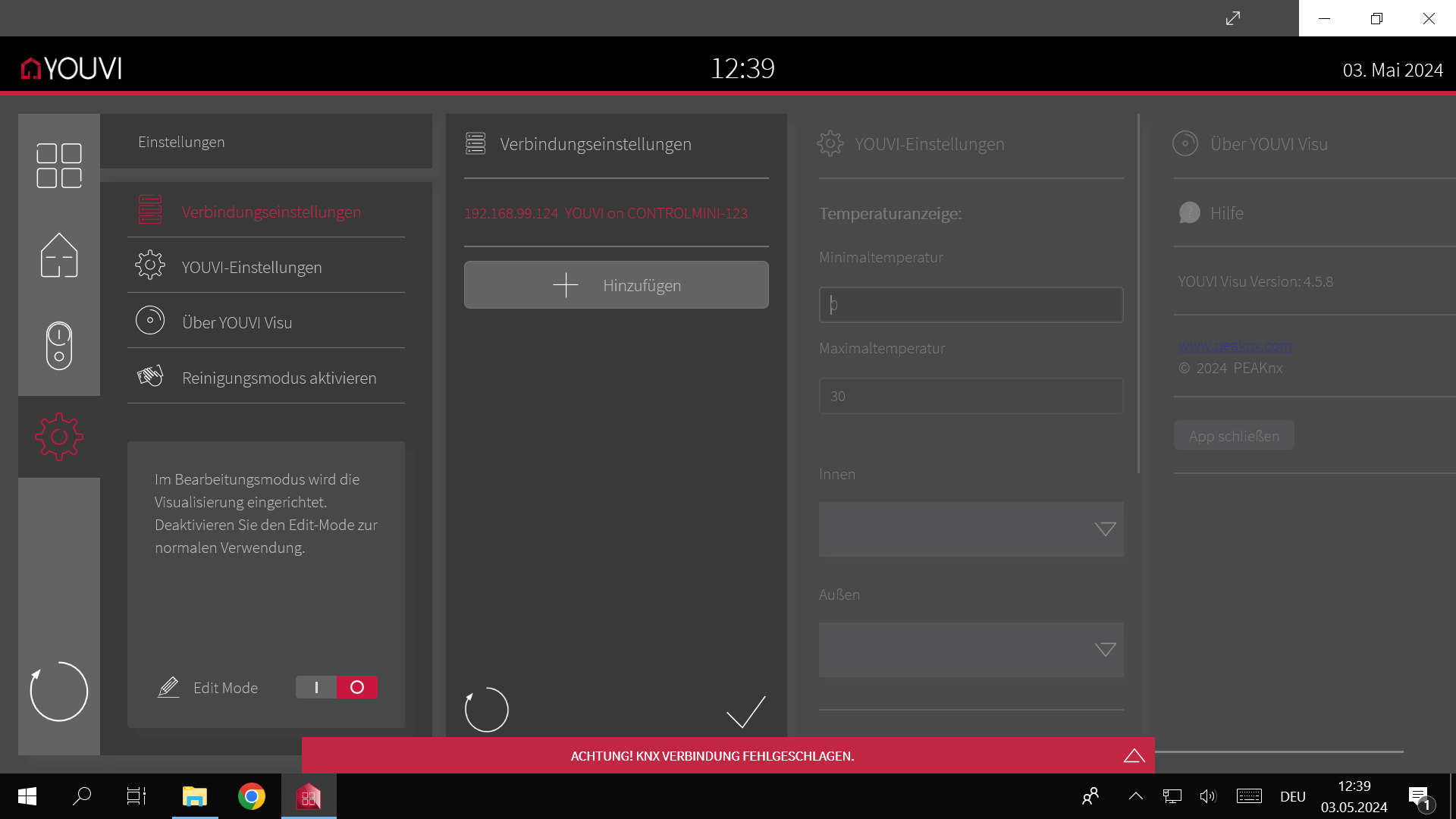The width and height of the screenshot is (1456, 819).
Task: Open the Windows Start menu
Action: pos(27,796)
